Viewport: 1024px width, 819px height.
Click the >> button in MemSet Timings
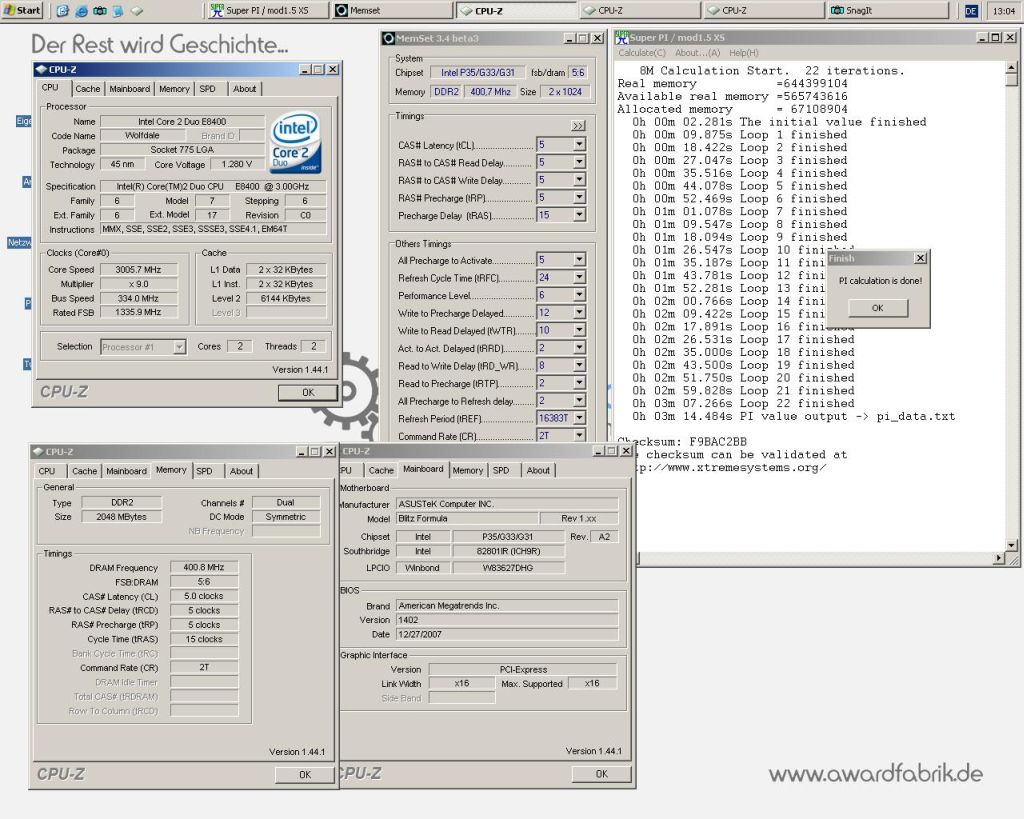[579, 126]
